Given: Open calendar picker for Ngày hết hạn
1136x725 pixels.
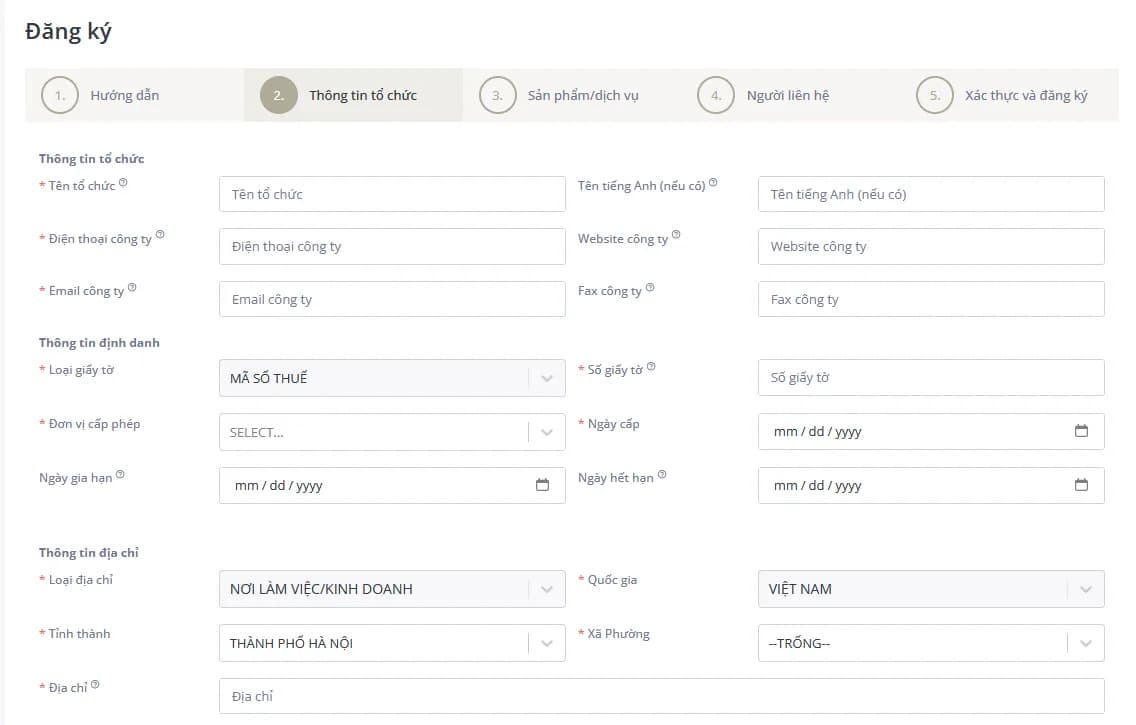Looking at the screenshot, I should tap(1081, 485).
